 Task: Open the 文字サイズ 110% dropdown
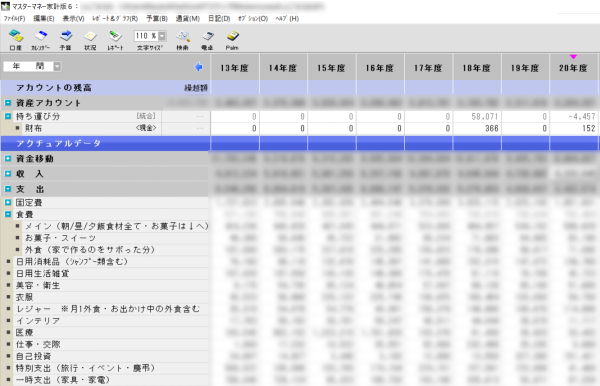tap(162, 36)
